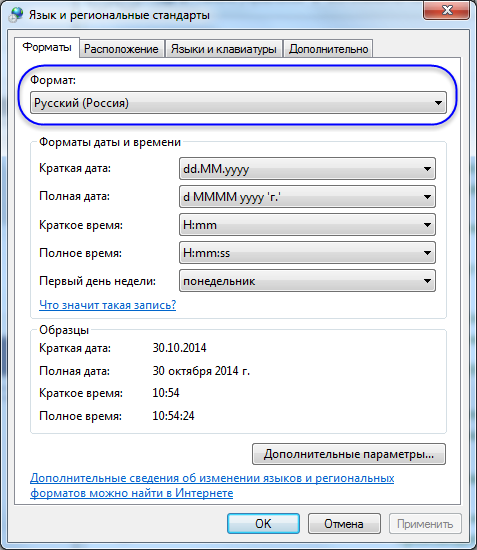The width and height of the screenshot is (477, 550).
Task: Click the link Что значит такая запись?
Action: (108, 305)
